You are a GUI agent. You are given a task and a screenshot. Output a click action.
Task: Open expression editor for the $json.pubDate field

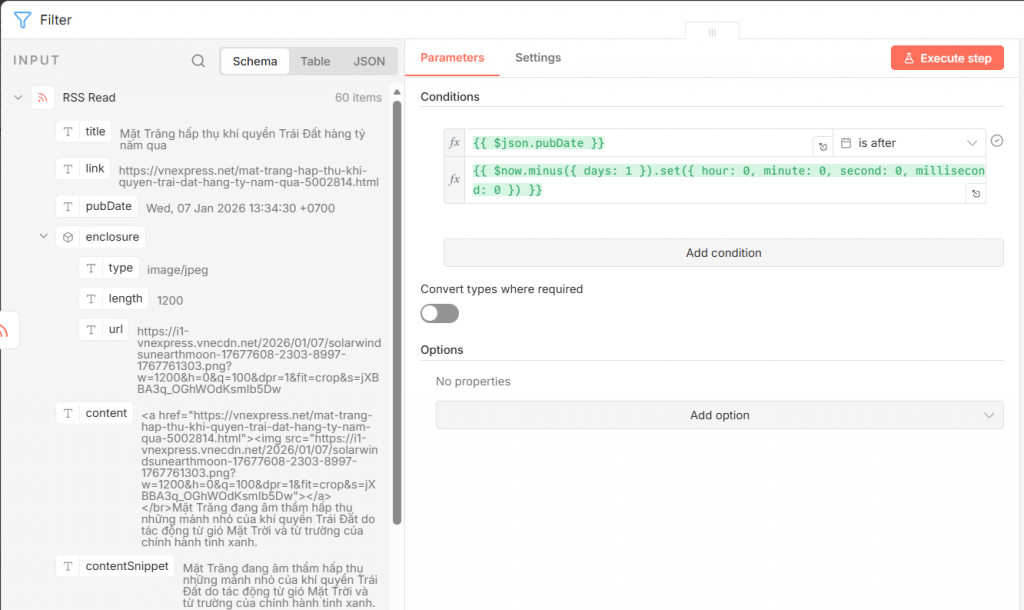(x=821, y=146)
